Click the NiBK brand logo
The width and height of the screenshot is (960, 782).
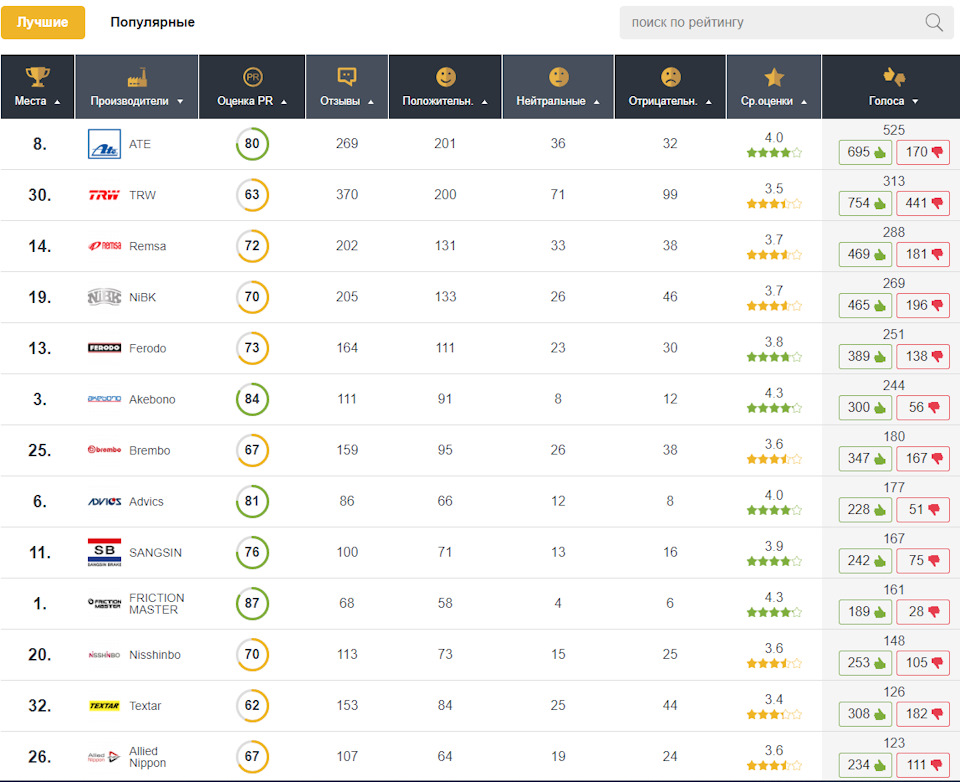pos(104,297)
